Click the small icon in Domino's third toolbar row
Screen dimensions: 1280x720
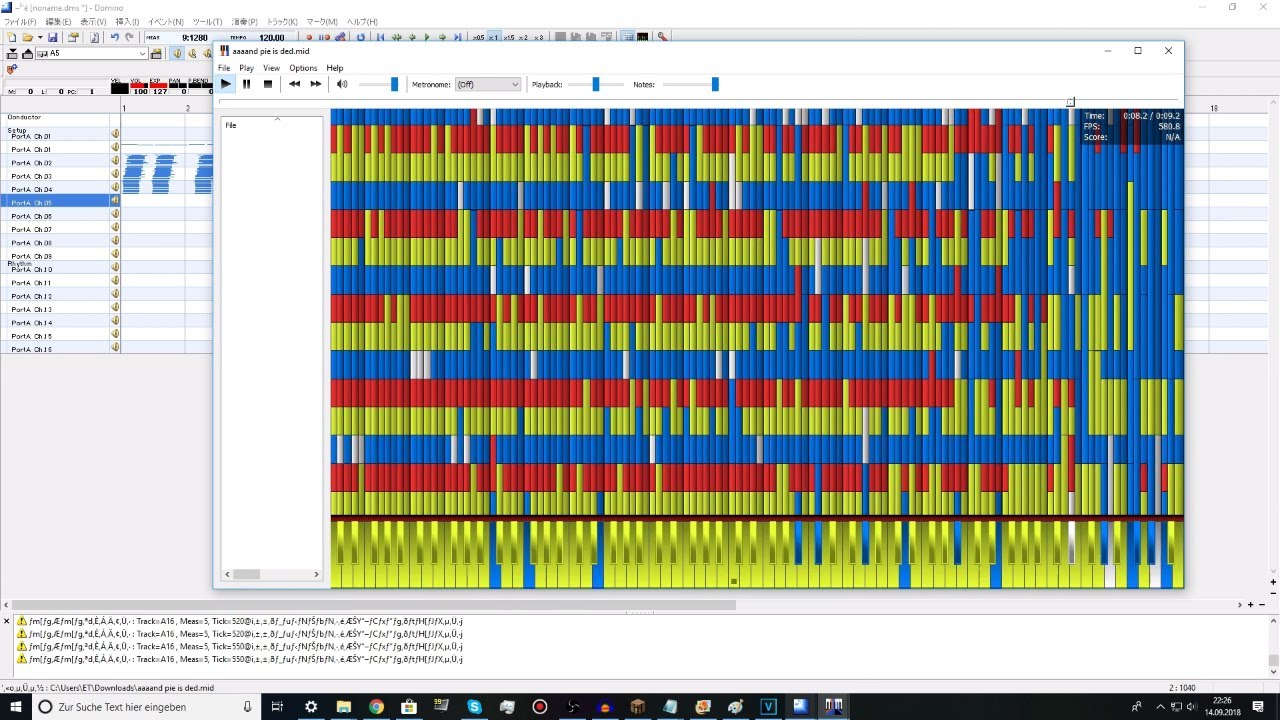click(12, 69)
